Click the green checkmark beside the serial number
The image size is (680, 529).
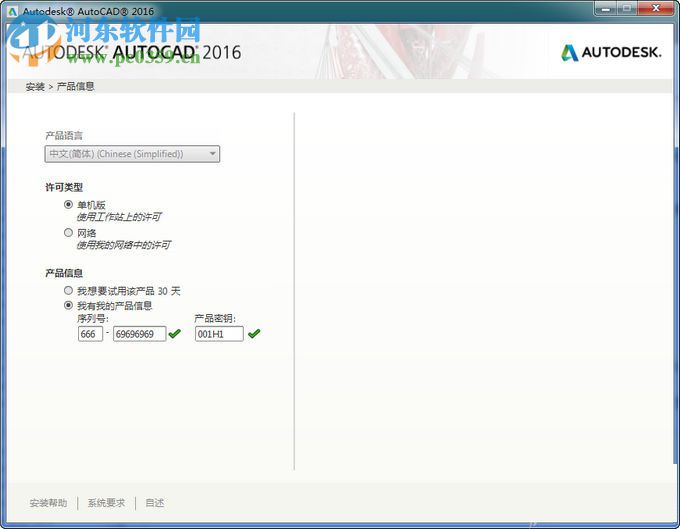(174, 333)
